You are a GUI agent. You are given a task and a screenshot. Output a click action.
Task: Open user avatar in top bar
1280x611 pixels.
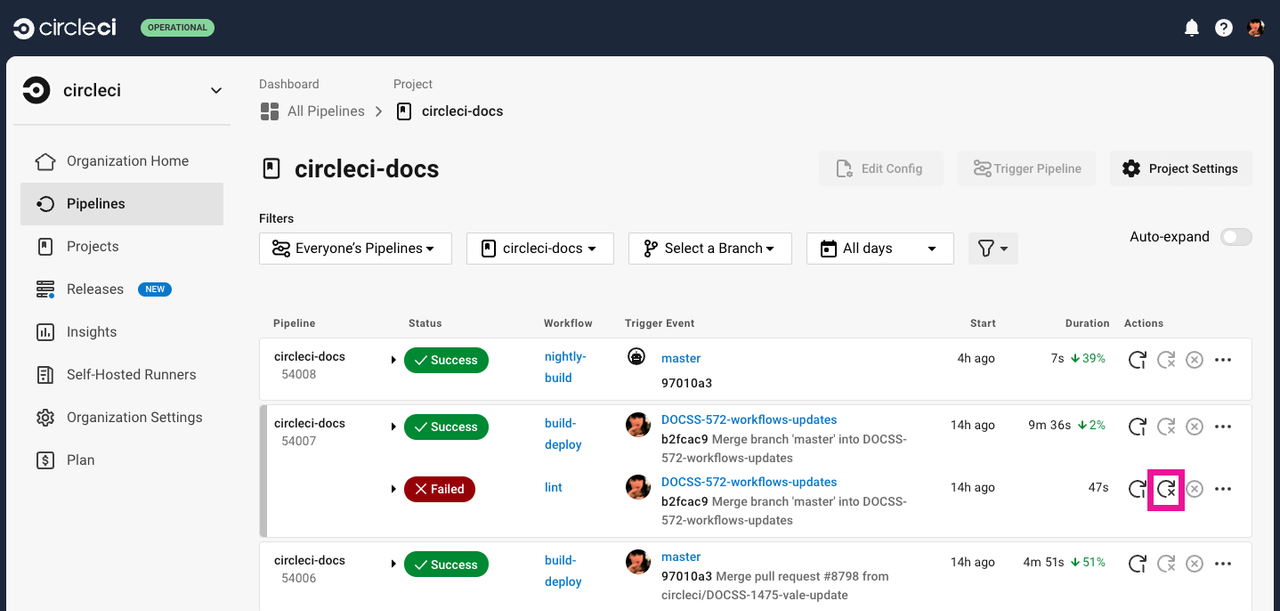pyautogui.click(x=1257, y=28)
